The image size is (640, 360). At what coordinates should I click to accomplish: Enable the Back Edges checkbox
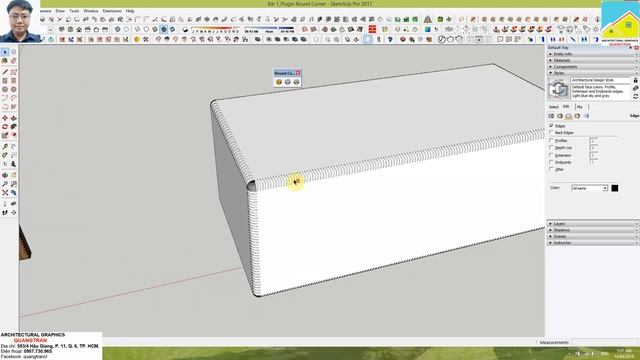point(551,133)
